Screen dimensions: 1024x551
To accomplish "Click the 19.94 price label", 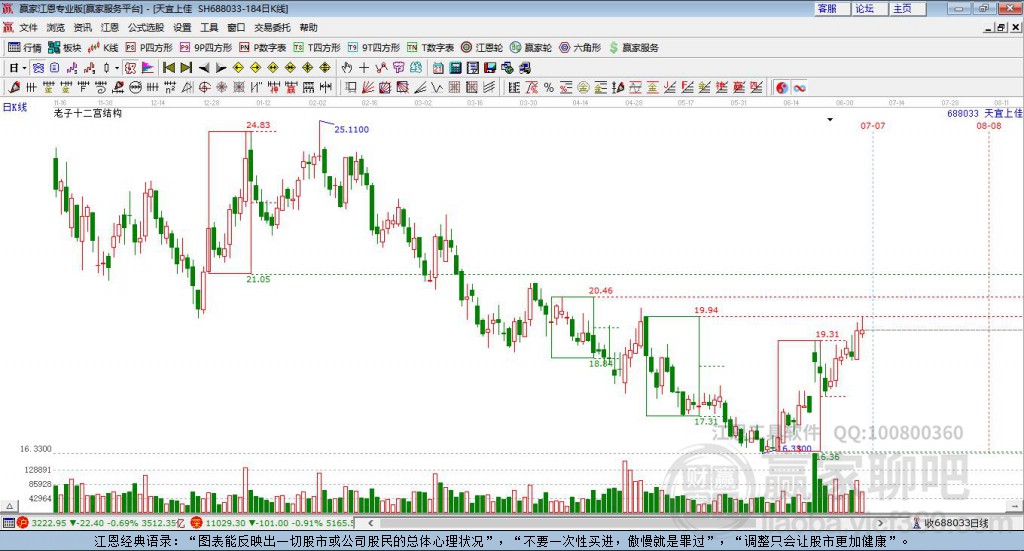I will point(706,310).
